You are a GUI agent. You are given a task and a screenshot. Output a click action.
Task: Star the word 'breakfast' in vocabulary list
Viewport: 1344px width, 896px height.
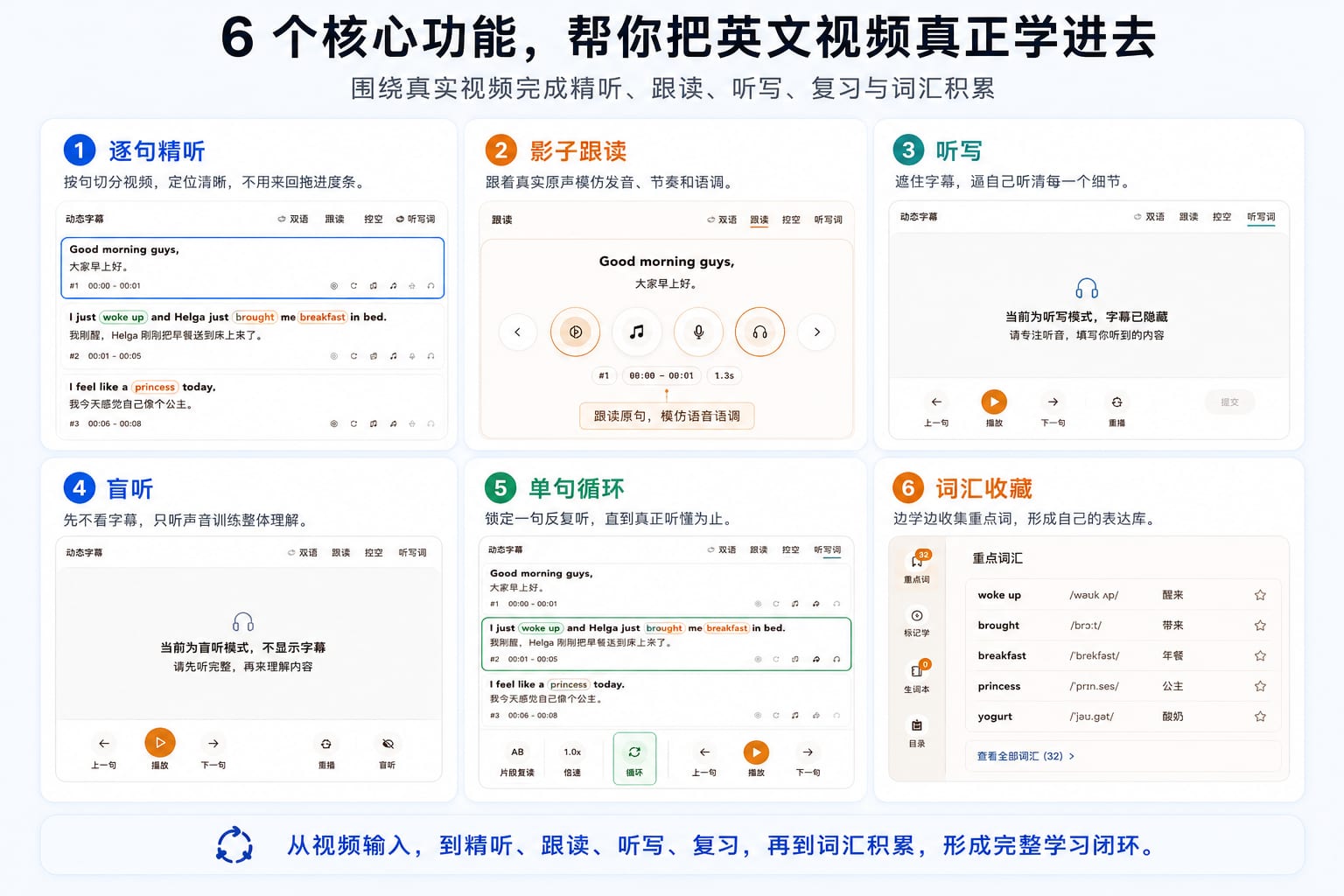tap(1260, 655)
